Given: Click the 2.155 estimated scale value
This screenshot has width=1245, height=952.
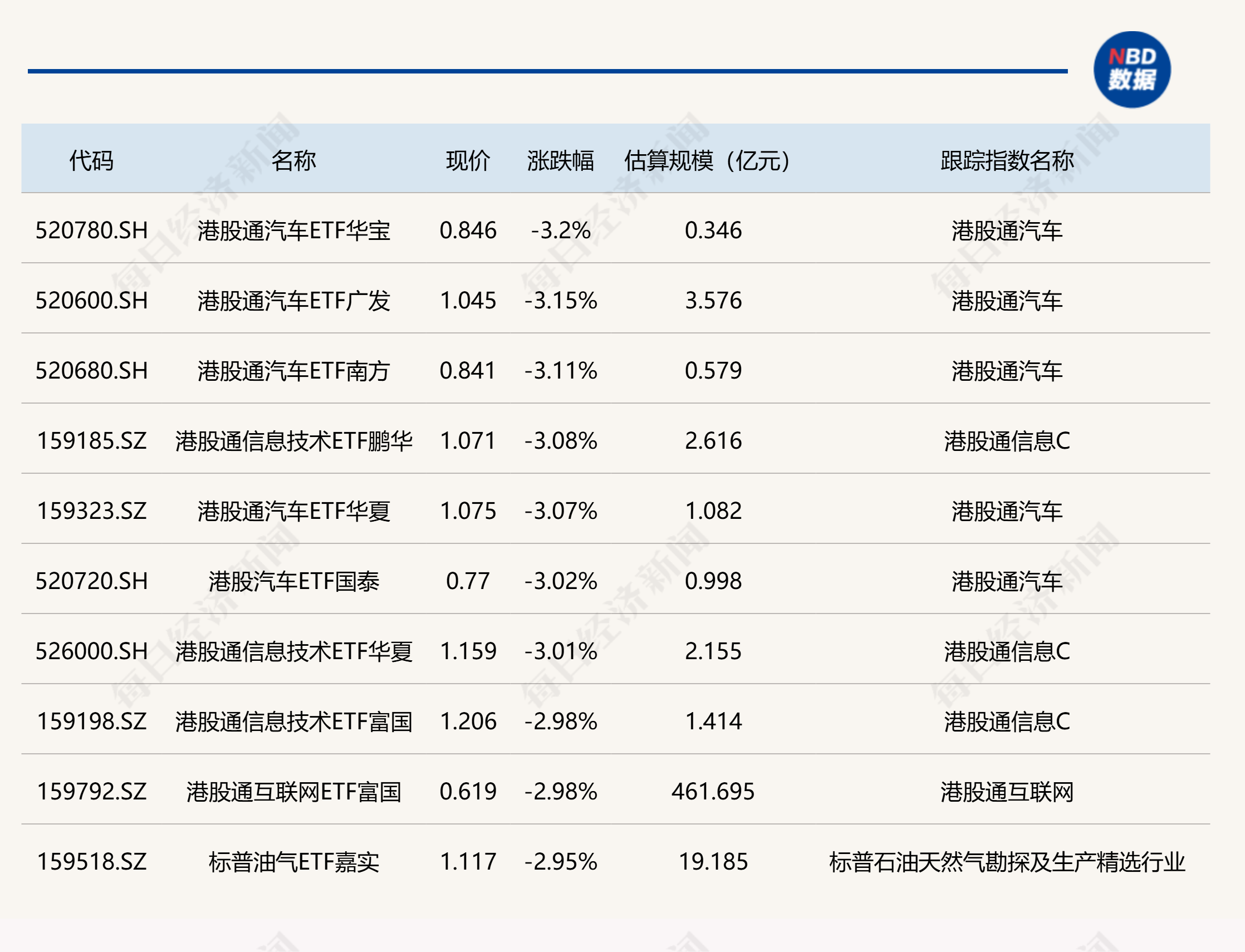Looking at the screenshot, I should click(x=713, y=652).
